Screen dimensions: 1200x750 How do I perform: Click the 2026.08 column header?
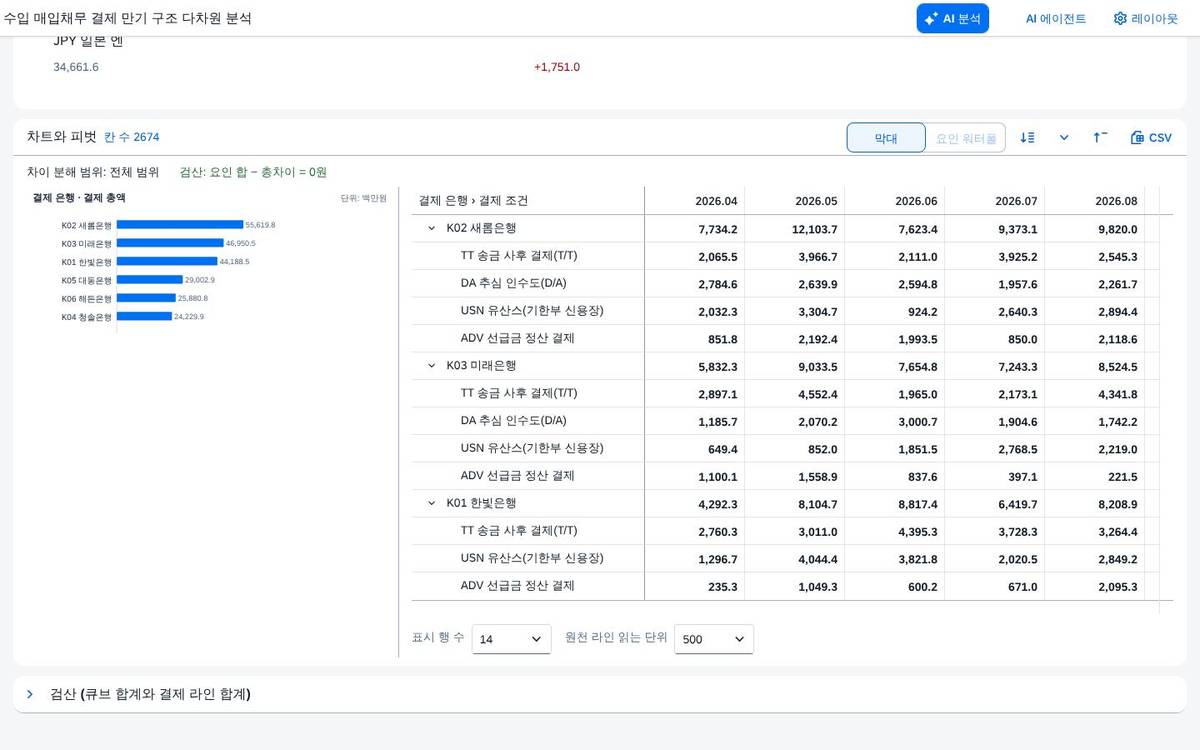[x=1095, y=201]
